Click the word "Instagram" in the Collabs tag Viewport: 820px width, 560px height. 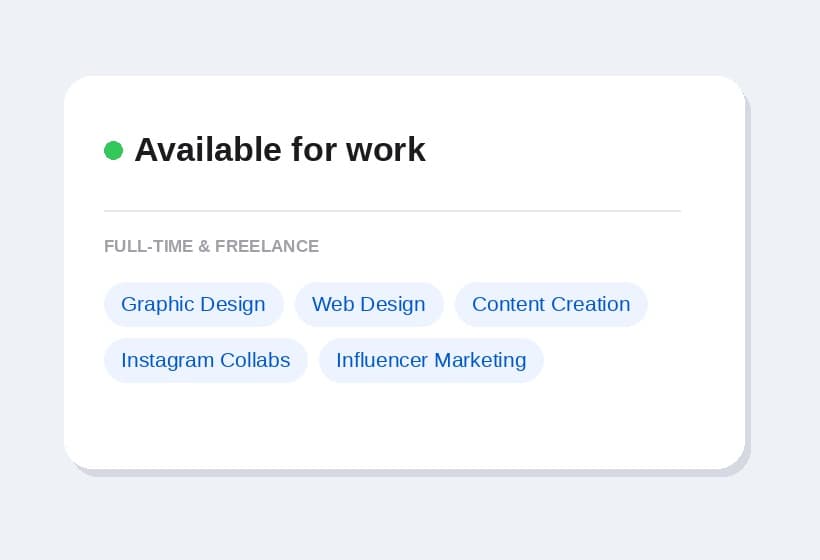pos(167,360)
